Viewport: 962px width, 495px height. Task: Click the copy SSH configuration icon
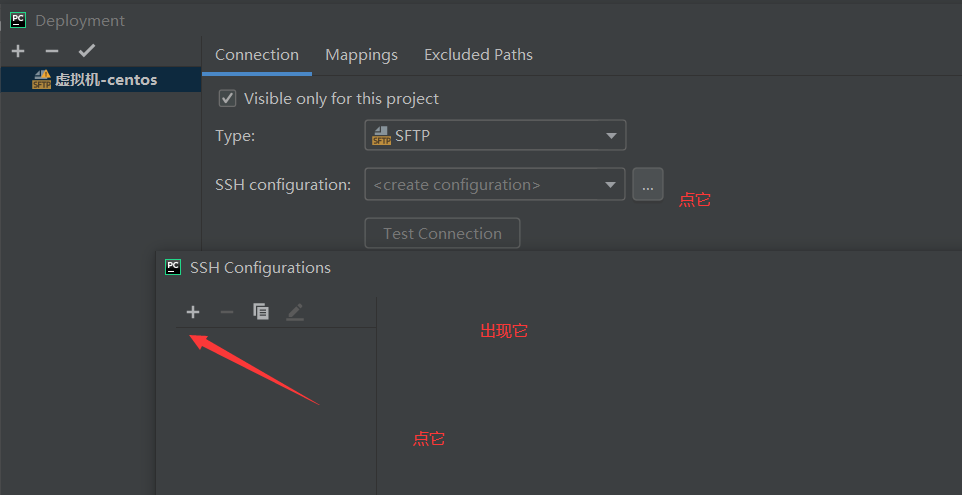pyautogui.click(x=261, y=312)
